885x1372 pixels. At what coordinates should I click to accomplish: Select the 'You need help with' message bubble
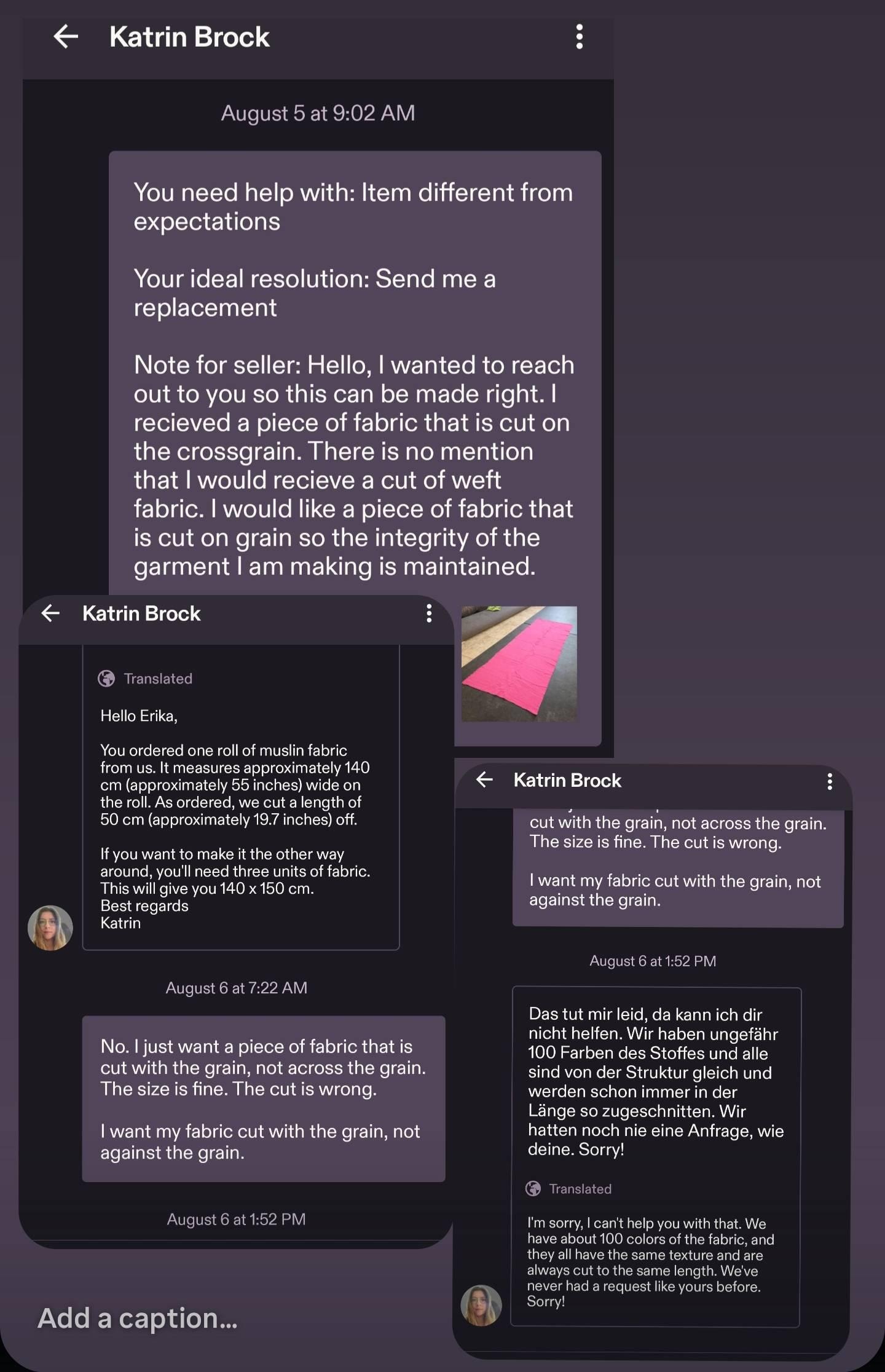click(x=355, y=449)
